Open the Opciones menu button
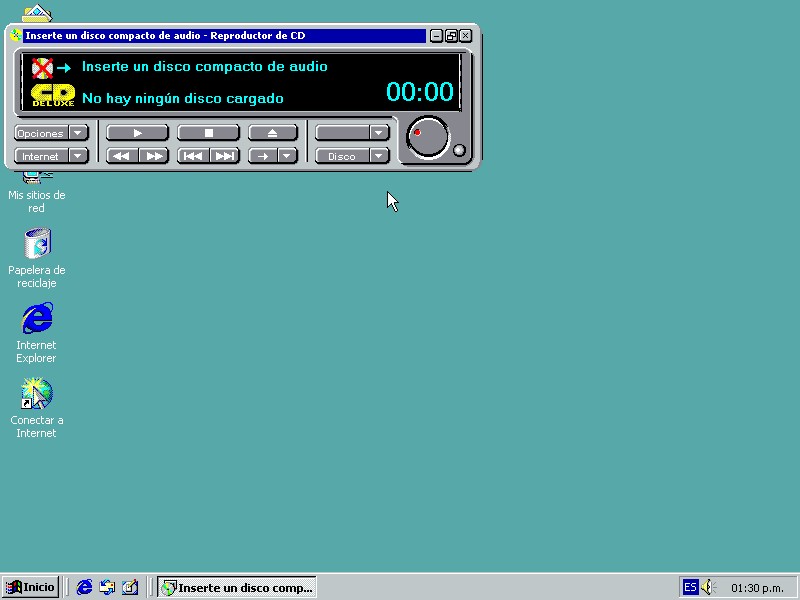The height and width of the screenshot is (600, 800). pos(41,133)
